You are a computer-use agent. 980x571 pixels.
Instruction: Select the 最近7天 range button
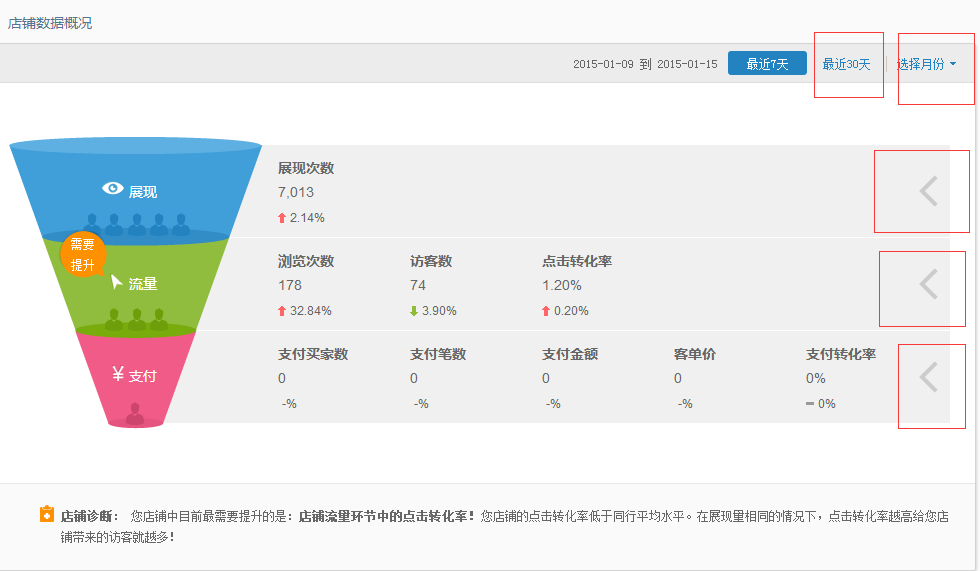point(767,64)
